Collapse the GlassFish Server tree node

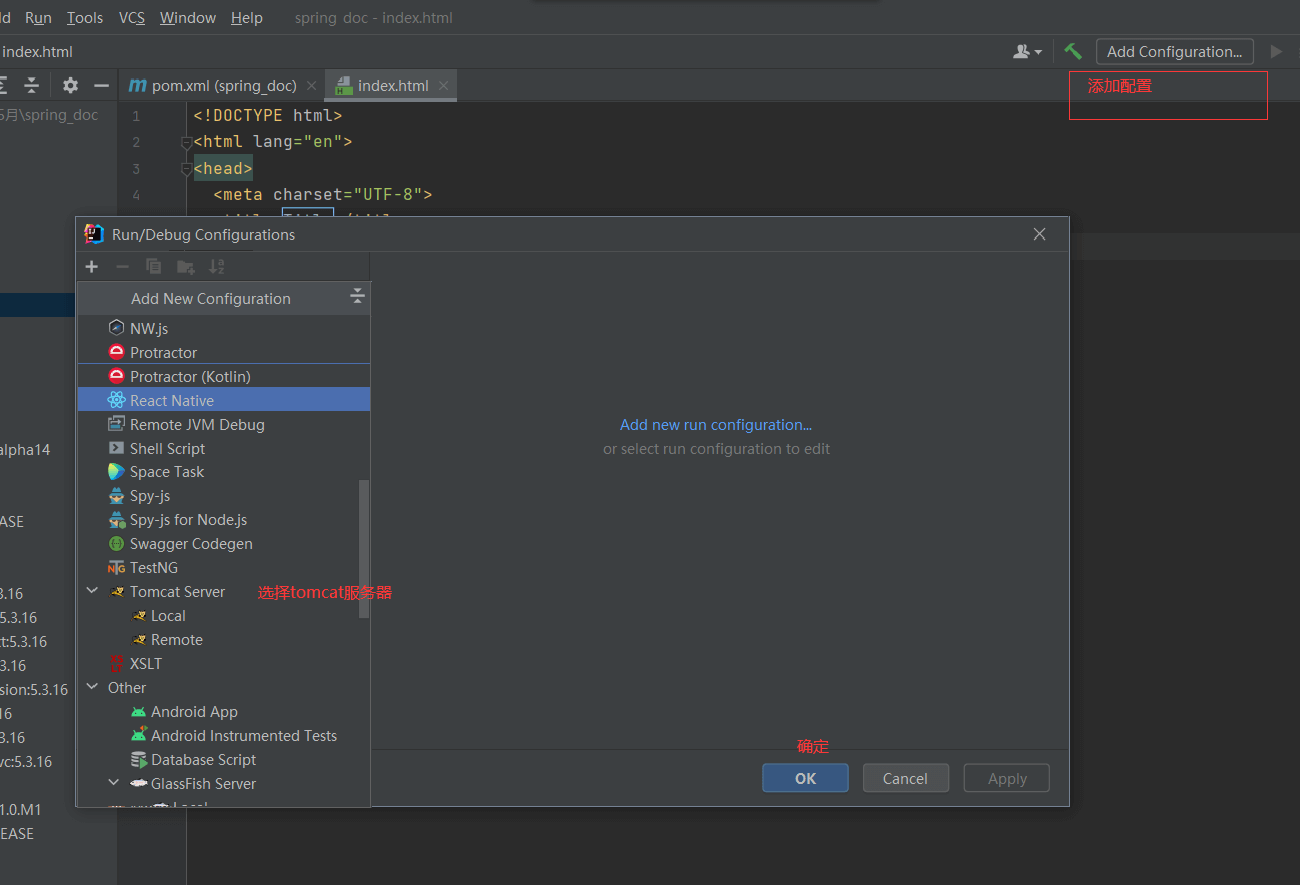[x=113, y=783]
